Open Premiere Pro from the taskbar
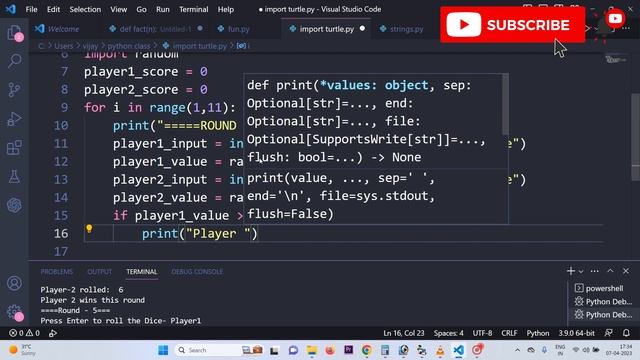 pos(348,350)
